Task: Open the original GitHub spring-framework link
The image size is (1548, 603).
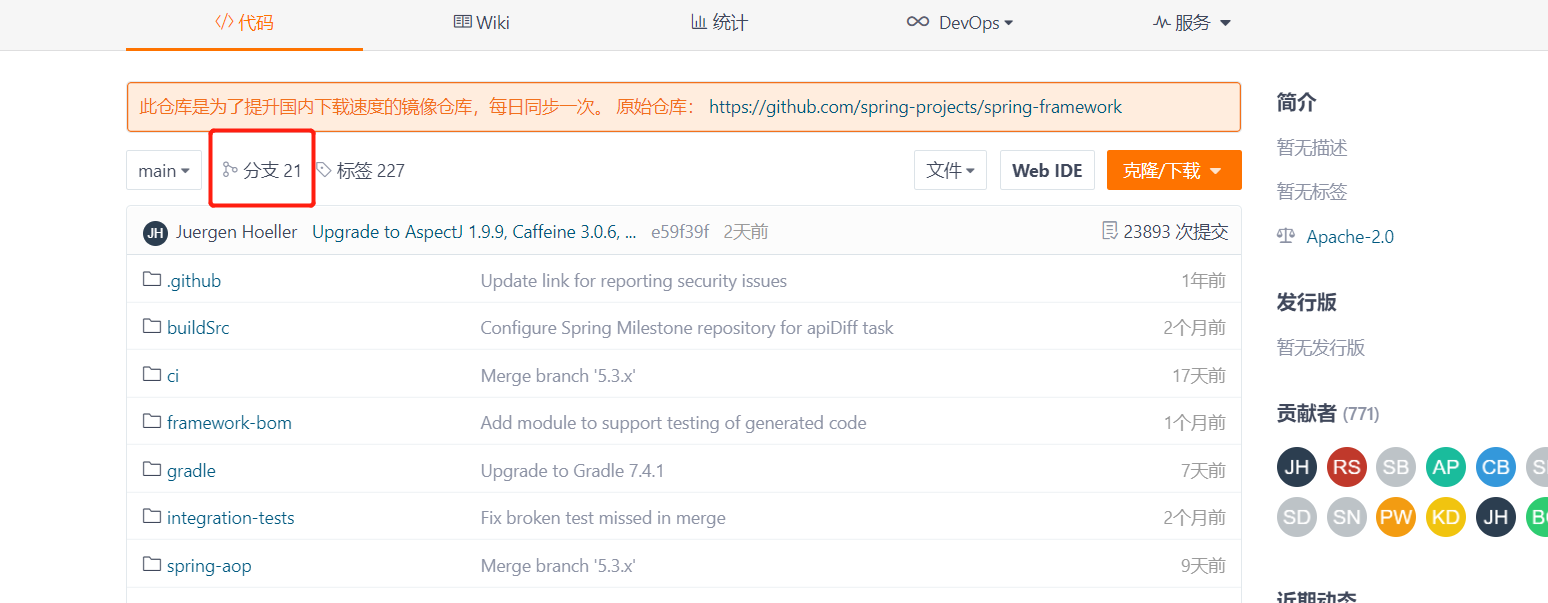Action: coord(915,107)
